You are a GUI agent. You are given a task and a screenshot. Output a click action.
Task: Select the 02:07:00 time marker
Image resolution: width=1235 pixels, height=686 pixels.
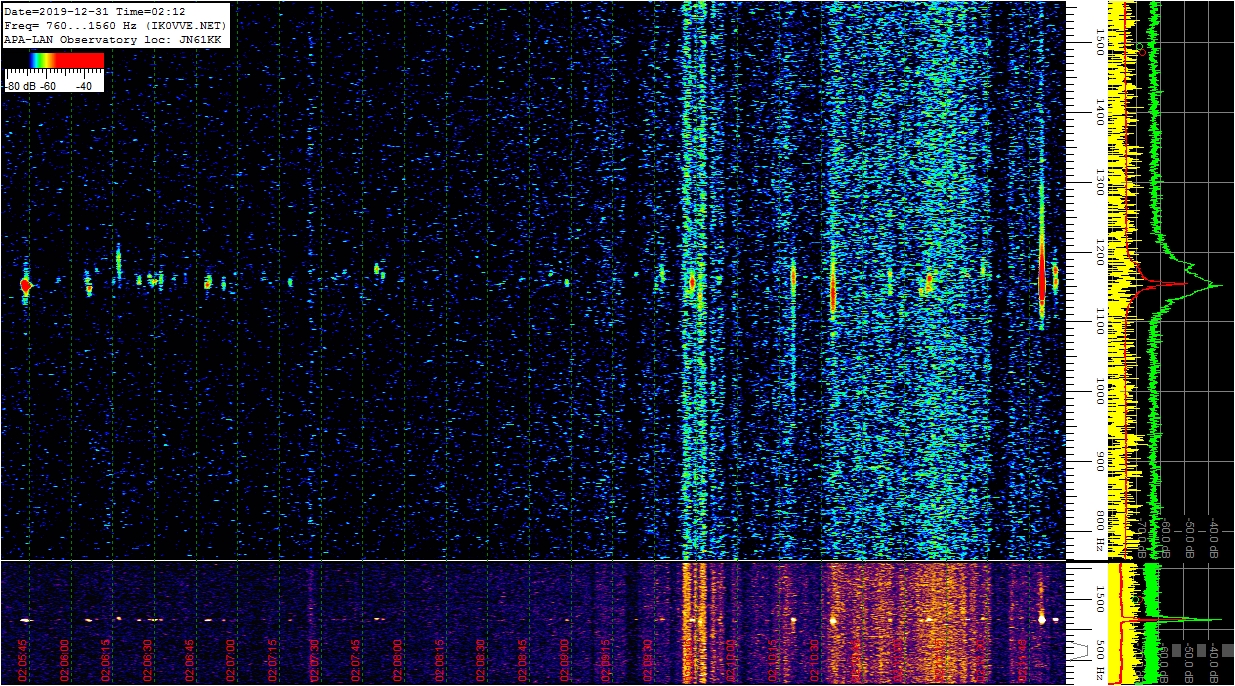tap(231, 659)
